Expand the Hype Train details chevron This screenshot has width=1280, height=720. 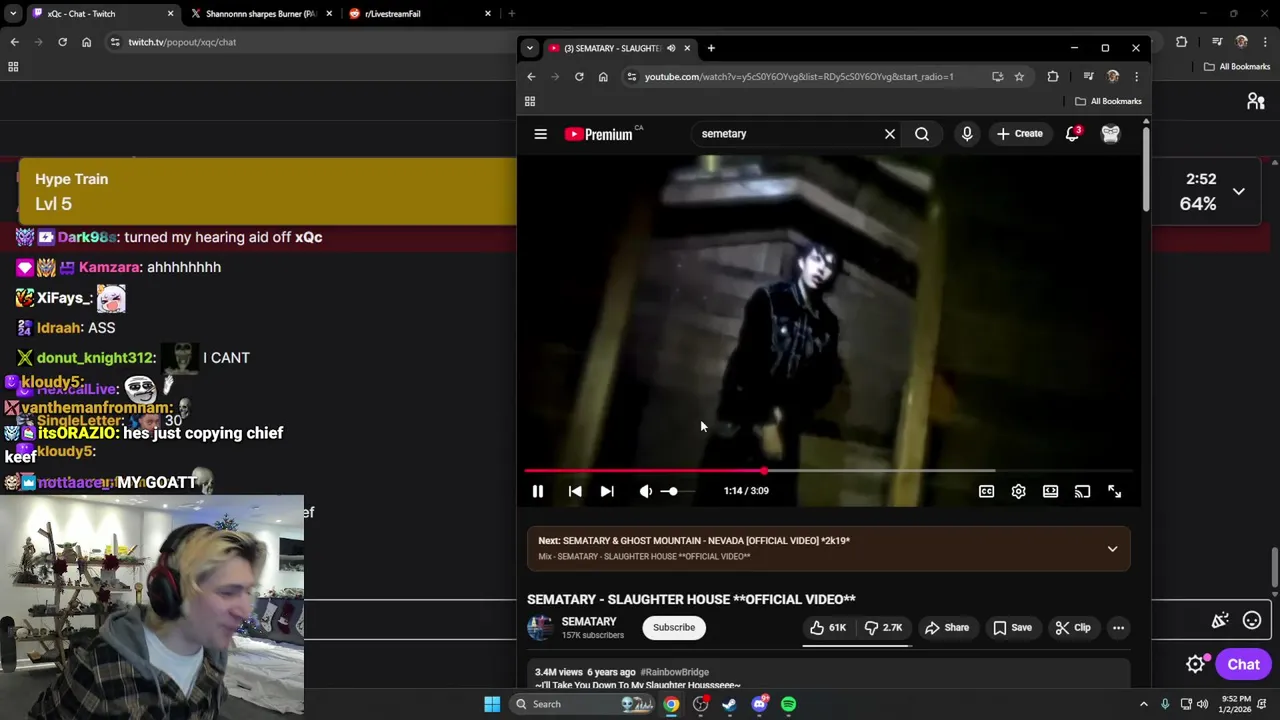(1238, 191)
